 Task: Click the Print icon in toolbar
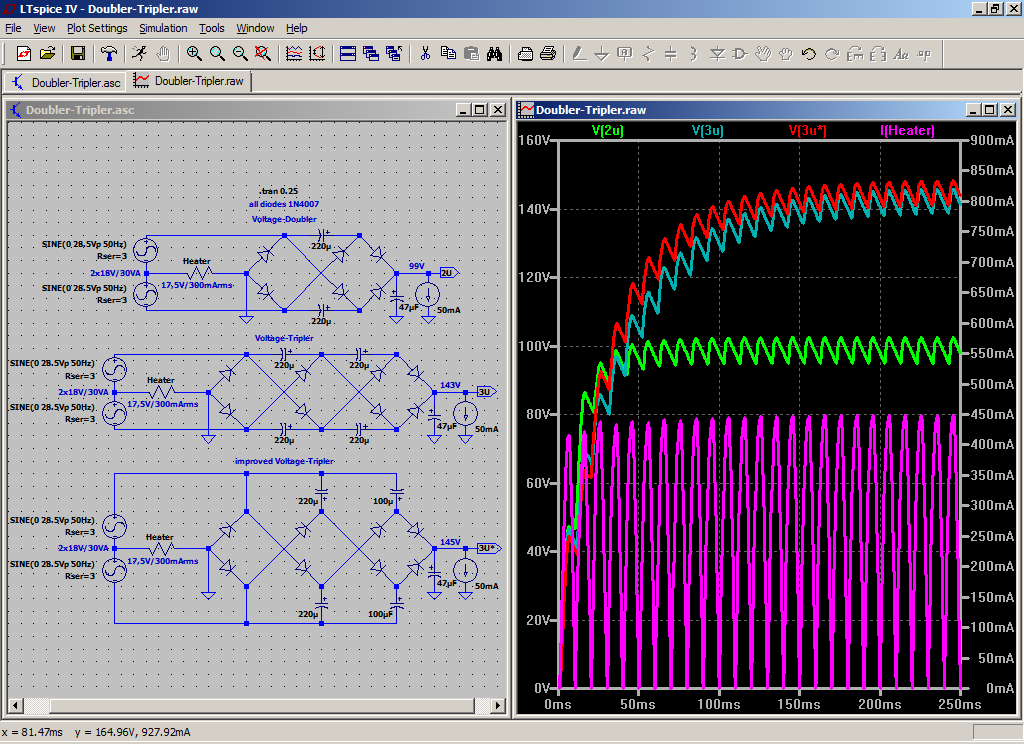click(x=547, y=53)
